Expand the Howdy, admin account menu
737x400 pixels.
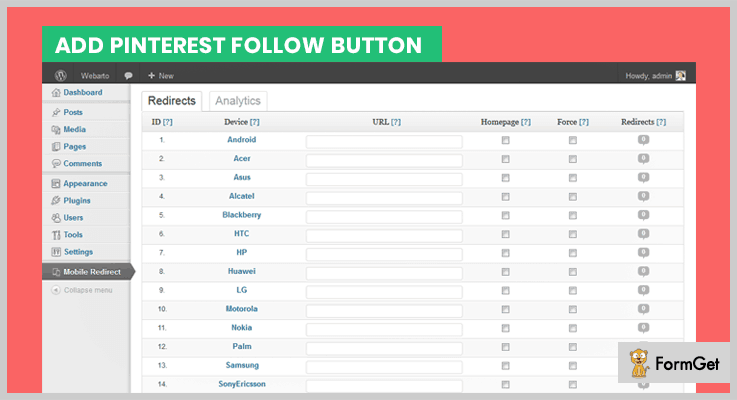(x=648, y=75)
